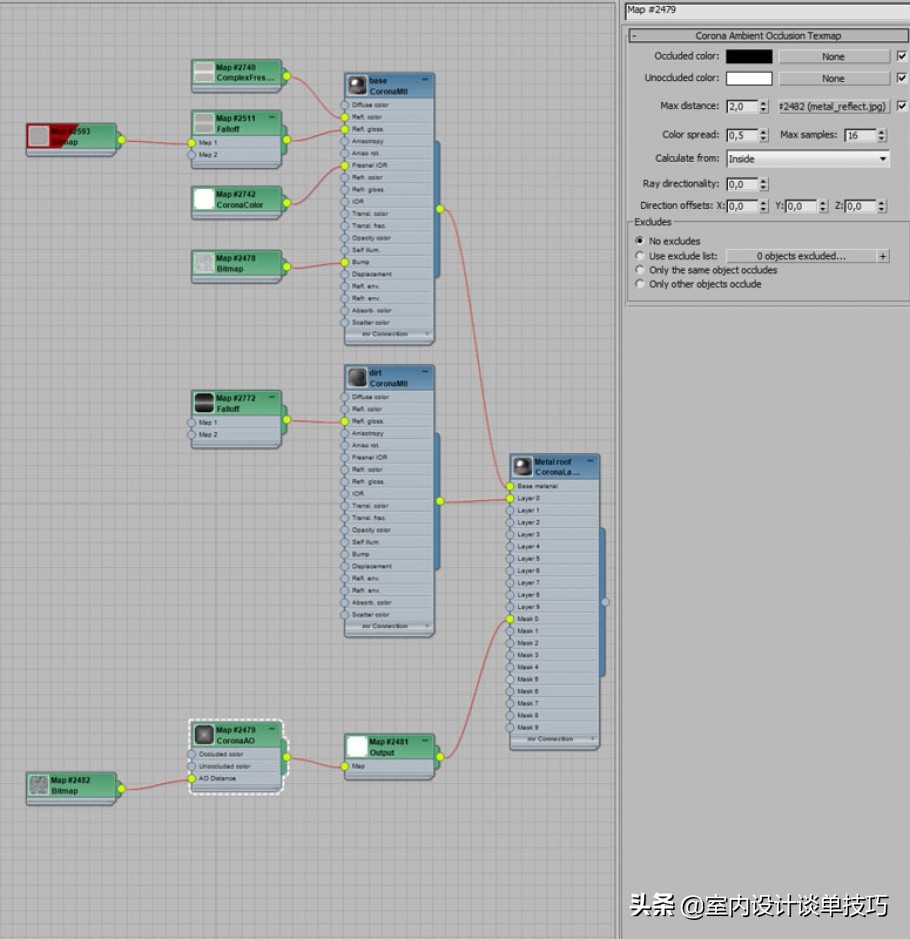Click the Ray directionality spinner arrows
Screen dimensions: 910x939
[763, 184]
